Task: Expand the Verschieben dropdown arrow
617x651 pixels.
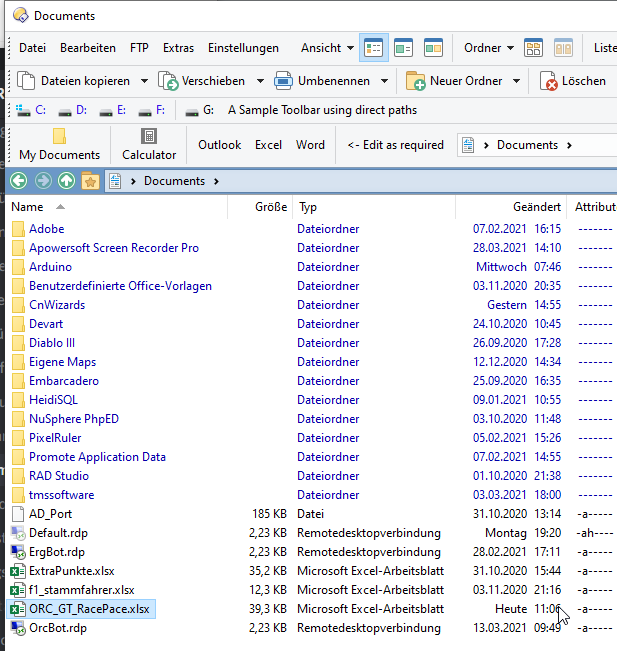Action: pyautogui.click(x=260, y=81)
